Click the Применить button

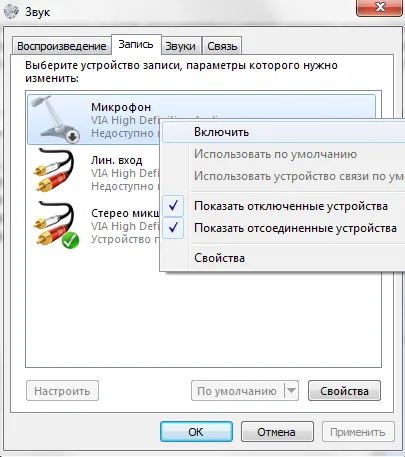click(358, 432)
